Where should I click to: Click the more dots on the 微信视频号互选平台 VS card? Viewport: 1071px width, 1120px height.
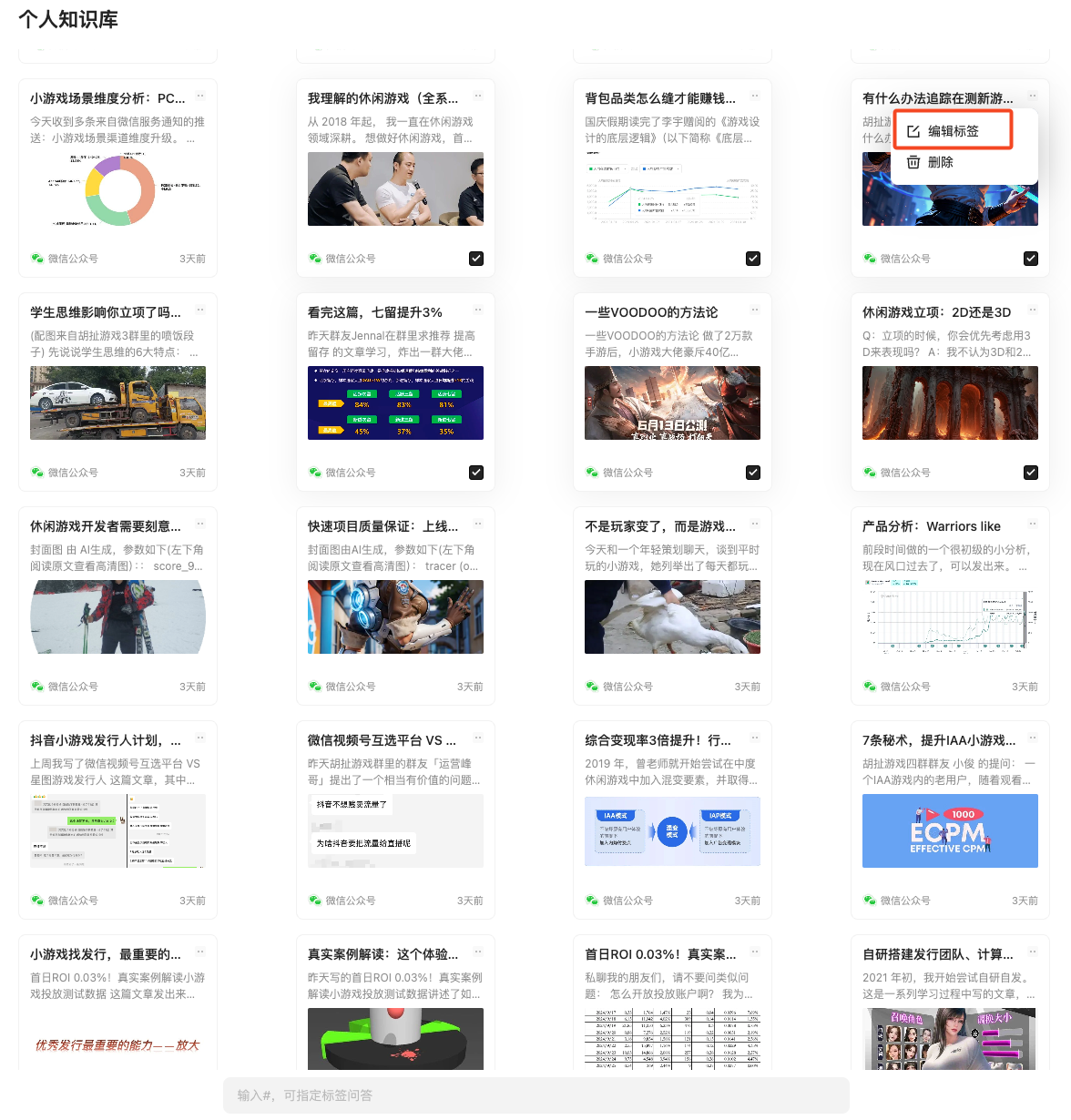pos(478,738)
